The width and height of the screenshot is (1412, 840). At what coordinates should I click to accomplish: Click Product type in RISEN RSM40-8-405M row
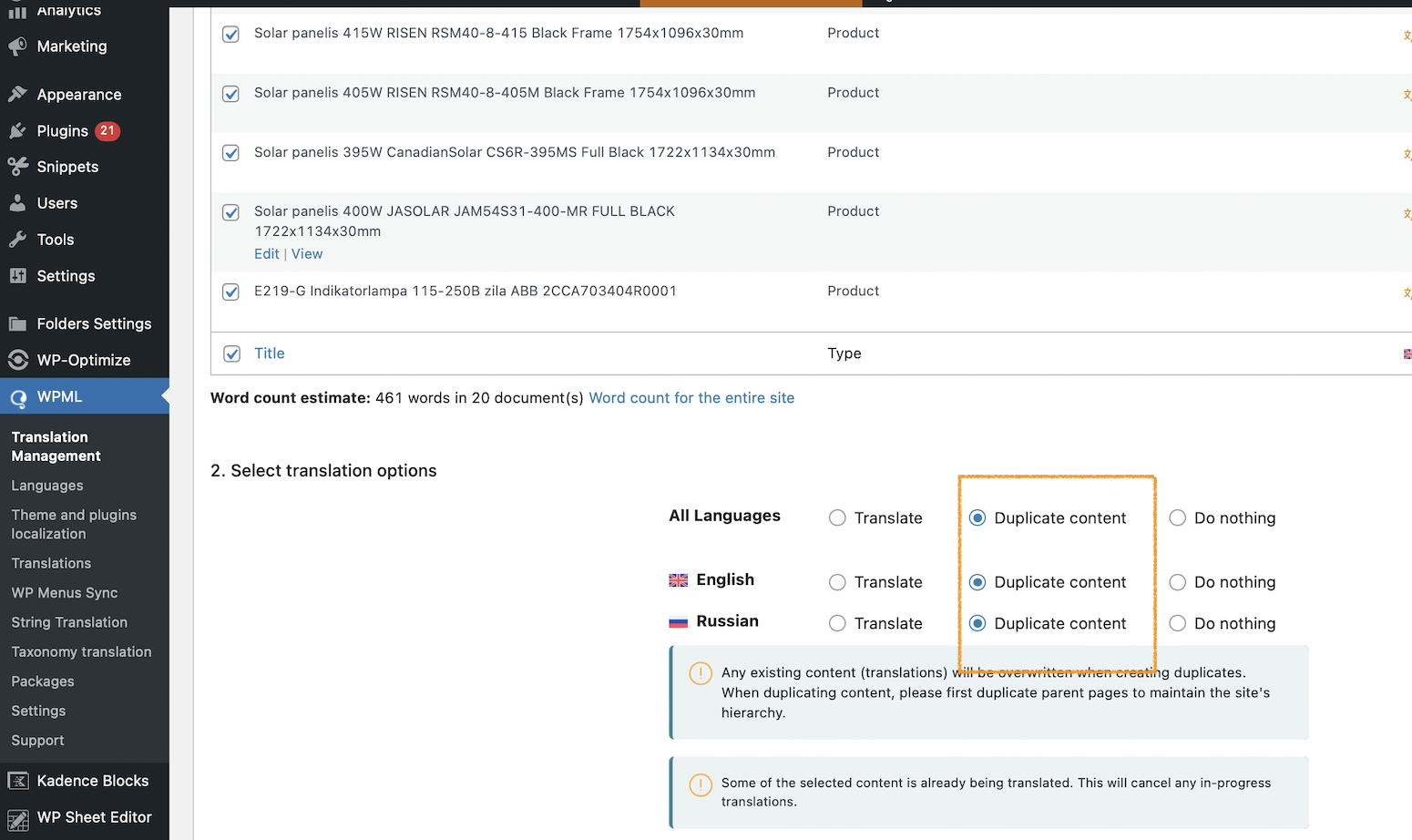point(854,93)
